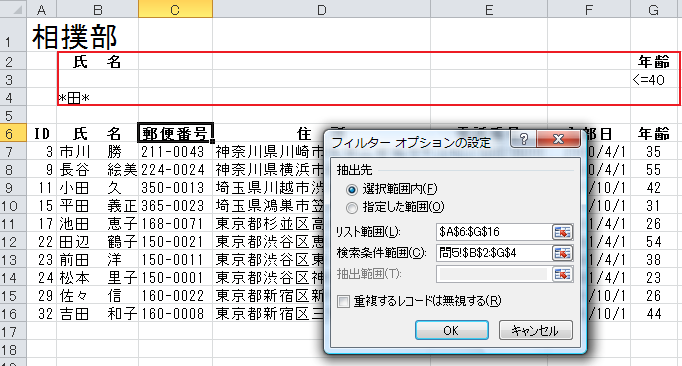Click name cell 小田 久

97,188
